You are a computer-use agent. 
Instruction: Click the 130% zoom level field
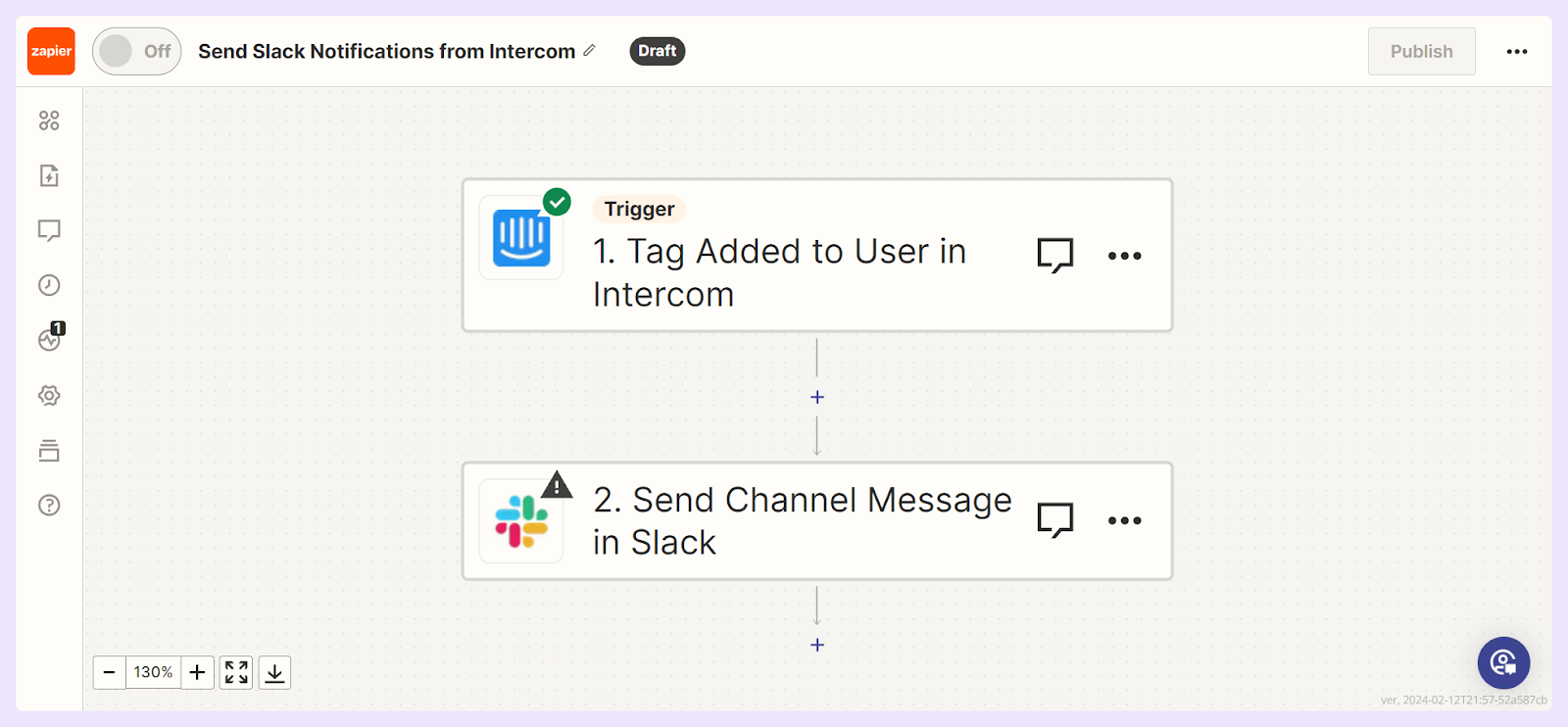click(x=153, y=672)
